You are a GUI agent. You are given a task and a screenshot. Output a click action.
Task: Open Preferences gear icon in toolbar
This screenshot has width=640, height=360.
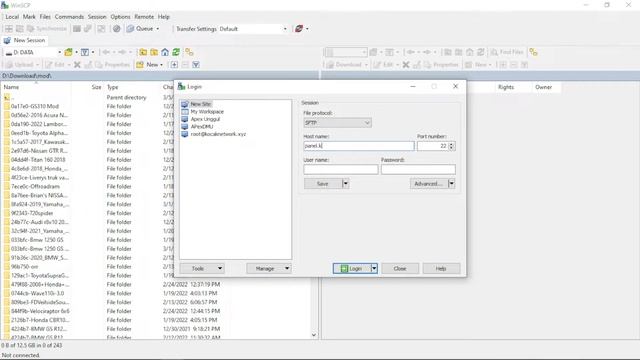pyautogui.click(x=117, y=29)
